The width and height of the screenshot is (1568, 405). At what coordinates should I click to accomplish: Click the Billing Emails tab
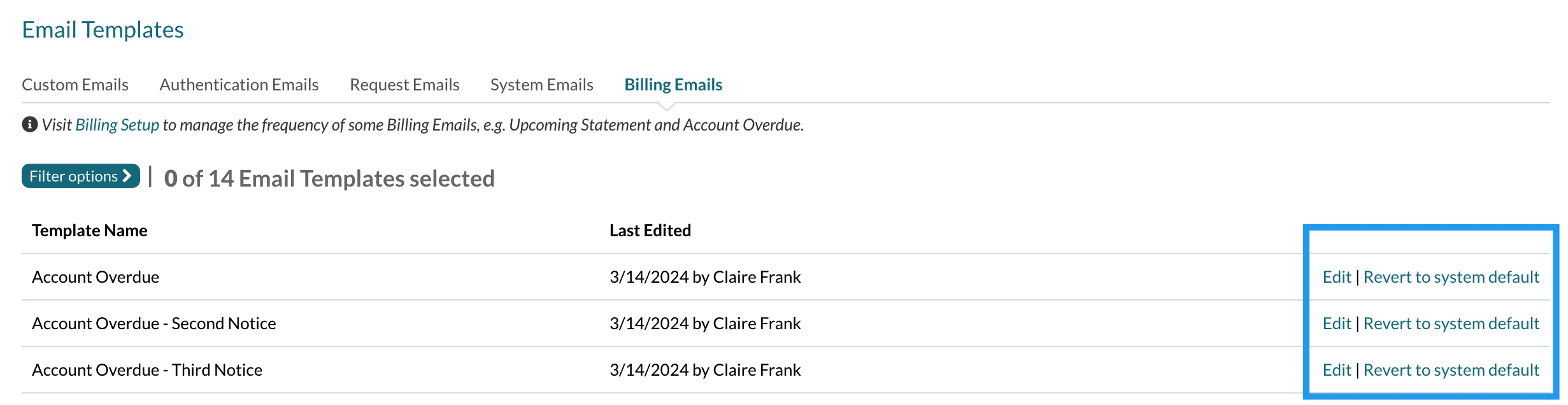(673, 85)
